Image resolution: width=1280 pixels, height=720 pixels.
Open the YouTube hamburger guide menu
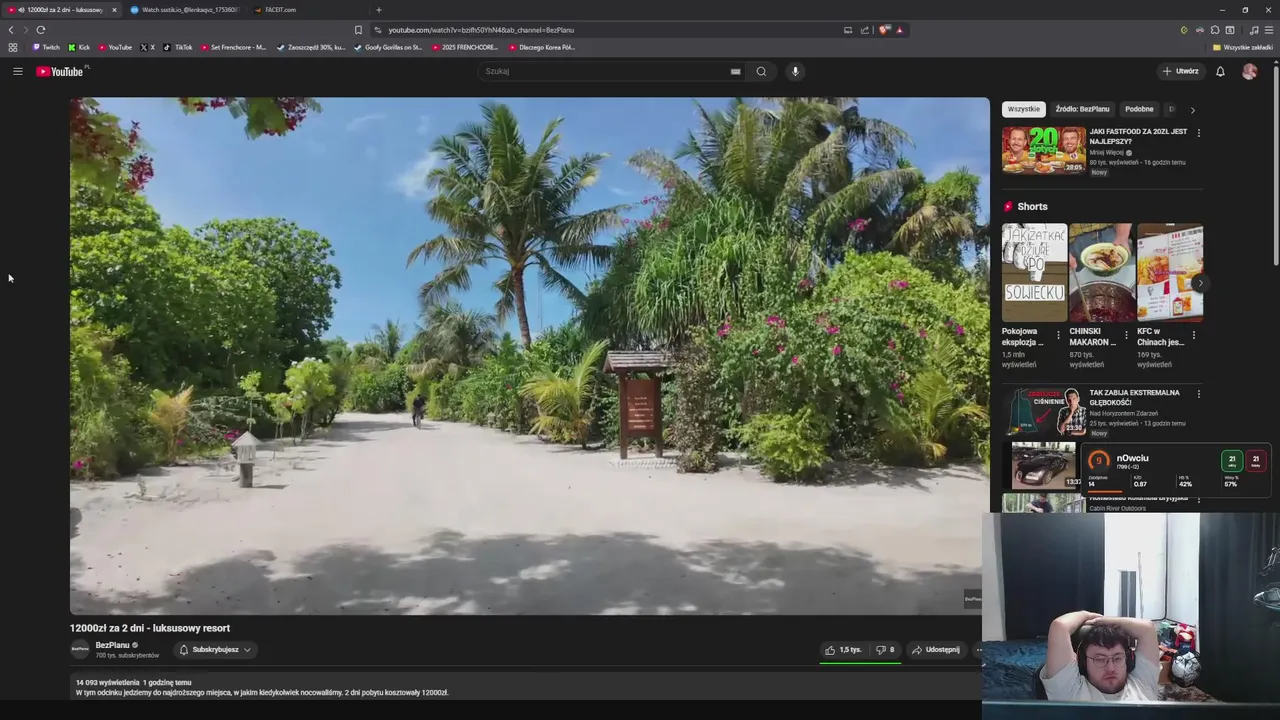pos(17,71)
